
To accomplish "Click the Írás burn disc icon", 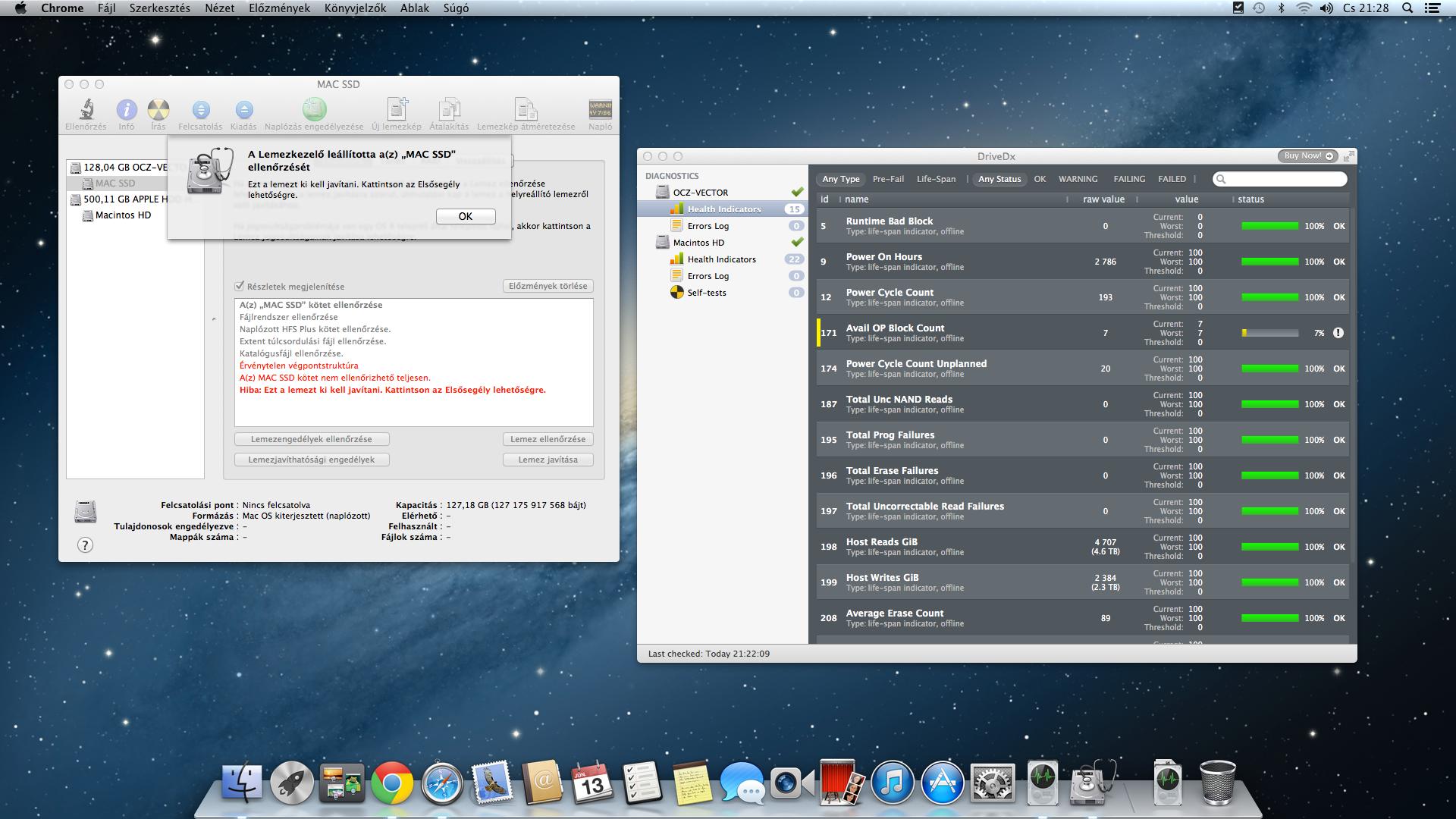I will tap(158, 110).
